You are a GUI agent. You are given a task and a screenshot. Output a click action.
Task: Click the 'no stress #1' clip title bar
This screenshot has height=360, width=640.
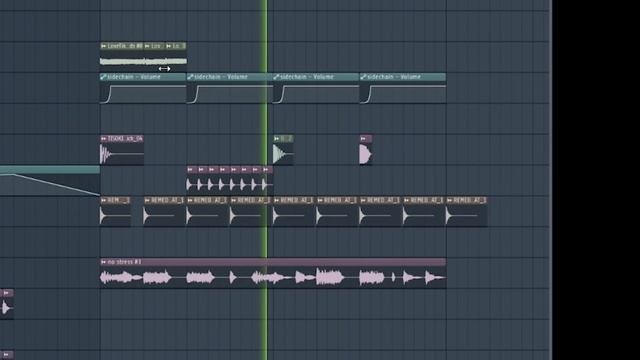273,262
